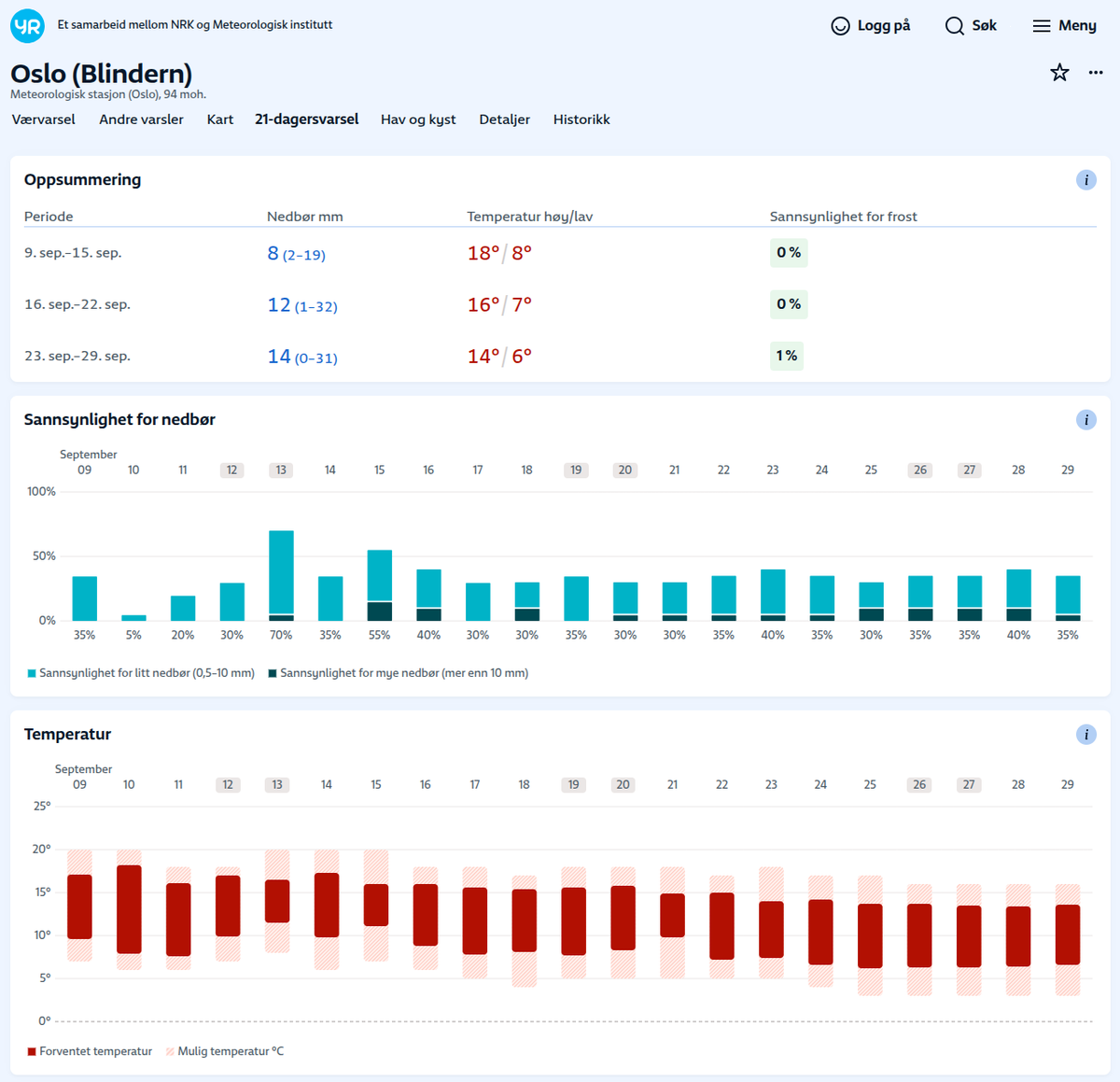
Task: Open the Meny button
Action: pos(1065,26)
